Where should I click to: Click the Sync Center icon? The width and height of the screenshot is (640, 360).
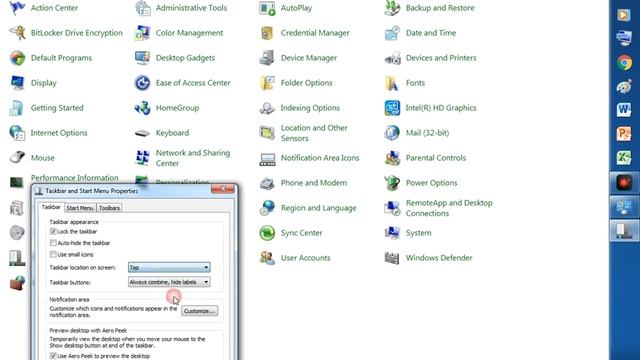267,233
